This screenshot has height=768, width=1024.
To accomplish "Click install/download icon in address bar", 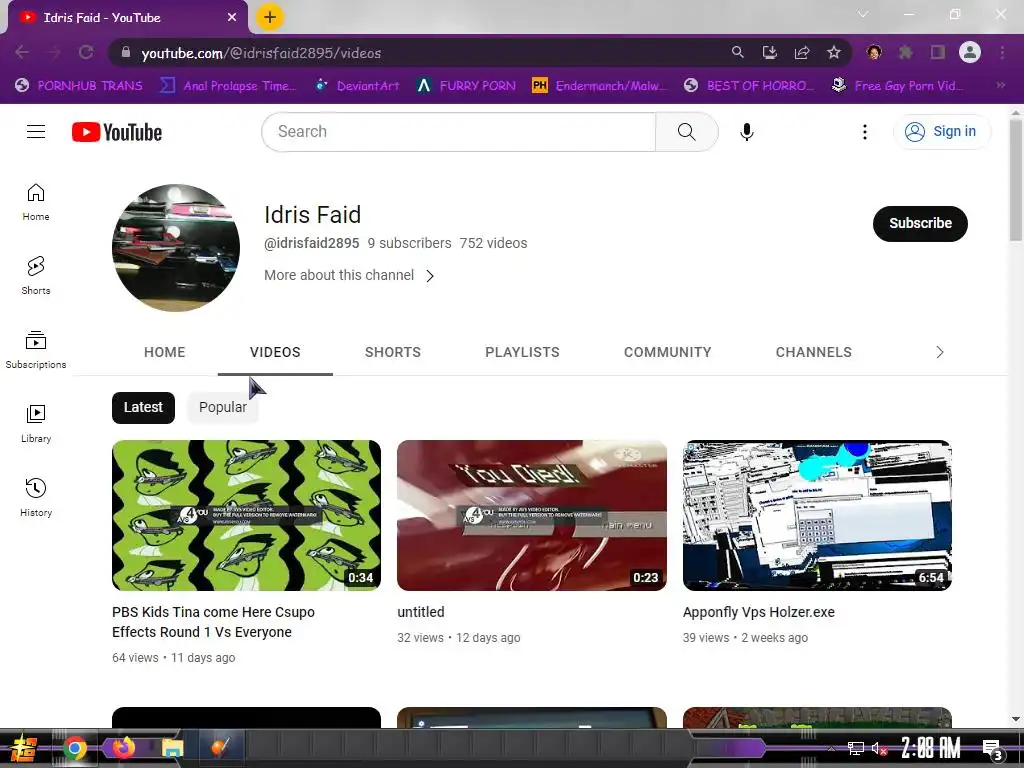I will pyautogui.click(x=769, y=53).
